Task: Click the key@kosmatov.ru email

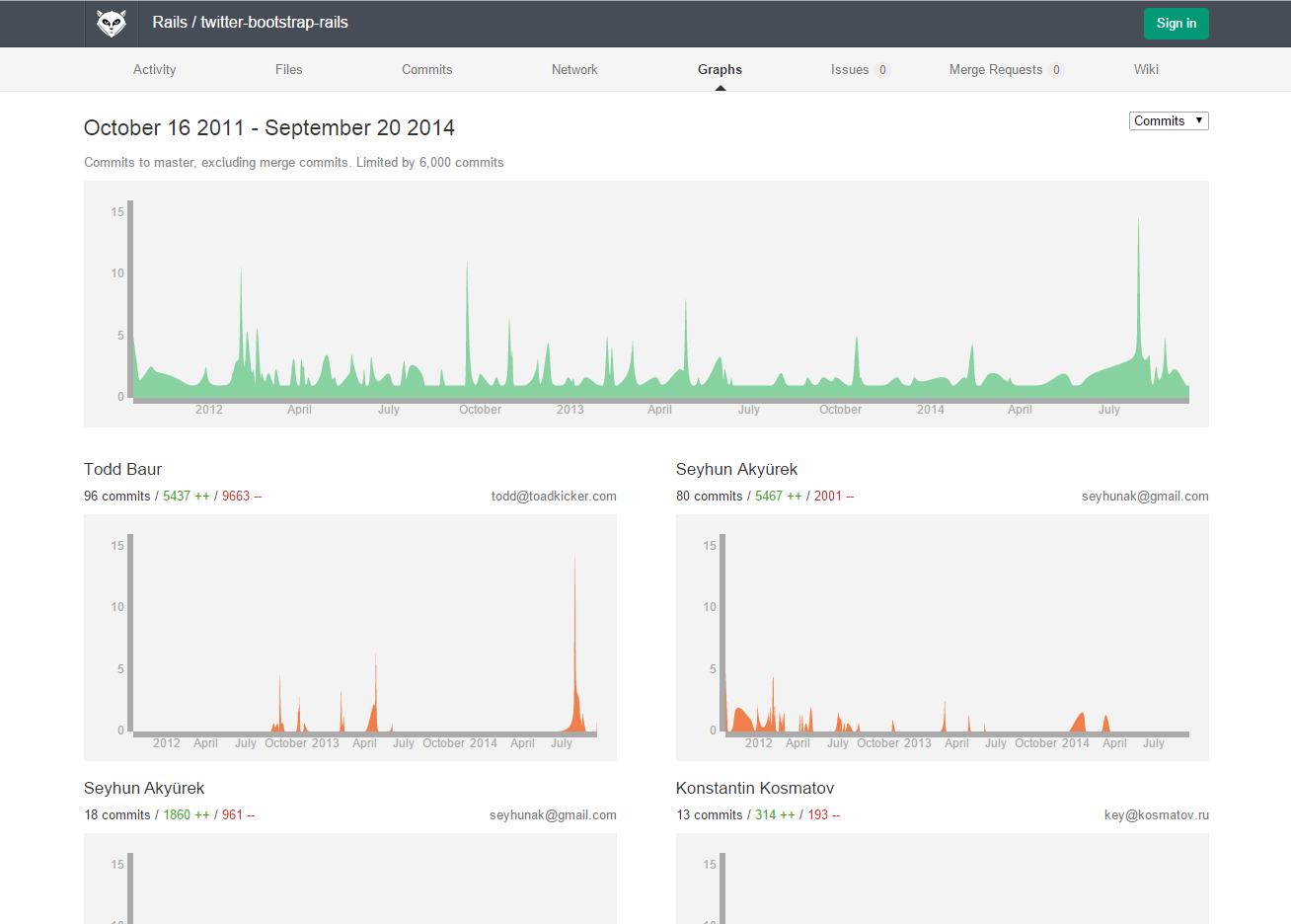Action: (1157, 814)
